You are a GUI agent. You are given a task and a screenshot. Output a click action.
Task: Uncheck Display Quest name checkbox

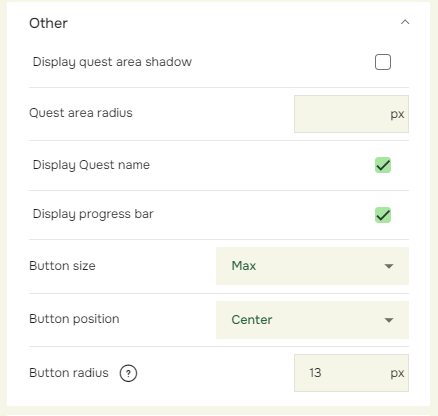click(383, 165)
